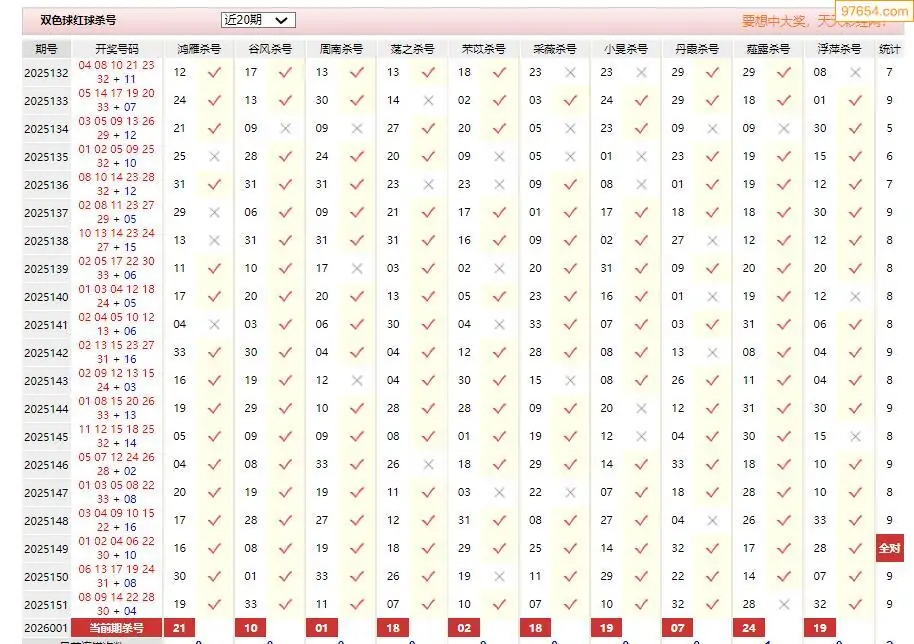Click the red 24 prediction box in bottom row
The image size is (914, 644).
click(x=750, y=628)
